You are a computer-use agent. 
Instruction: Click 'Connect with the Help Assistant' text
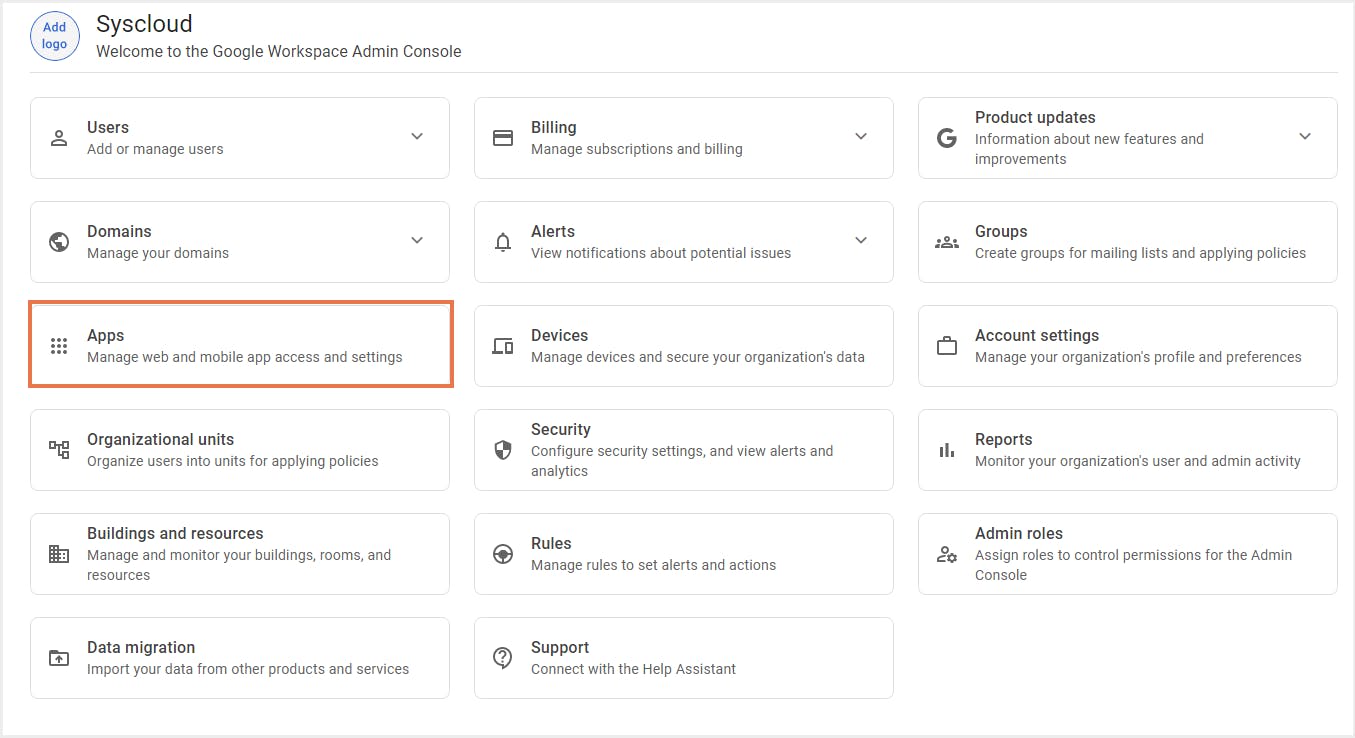633,669
